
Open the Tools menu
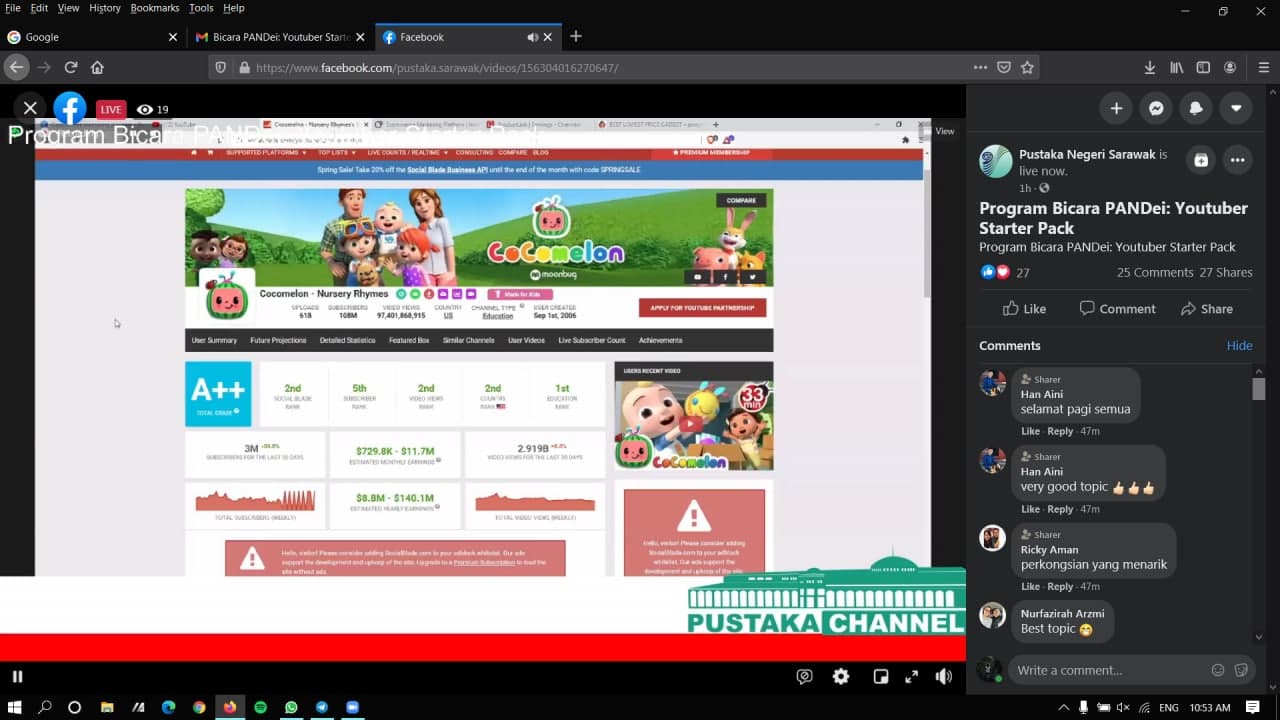(x=201, y=8)
